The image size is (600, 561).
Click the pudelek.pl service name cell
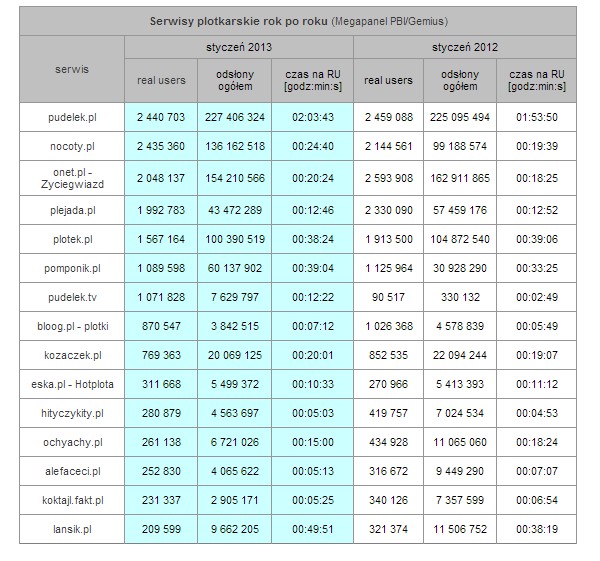[x=72, y=117]
